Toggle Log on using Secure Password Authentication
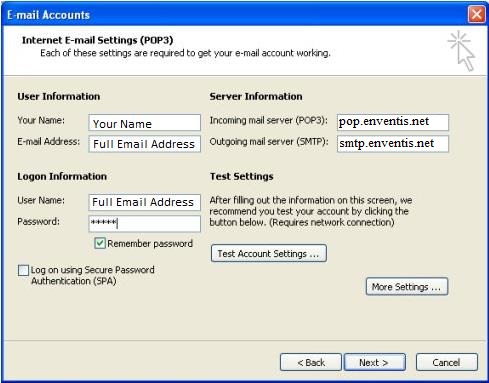Screen dimensions: 489x383 pos(23,270)
